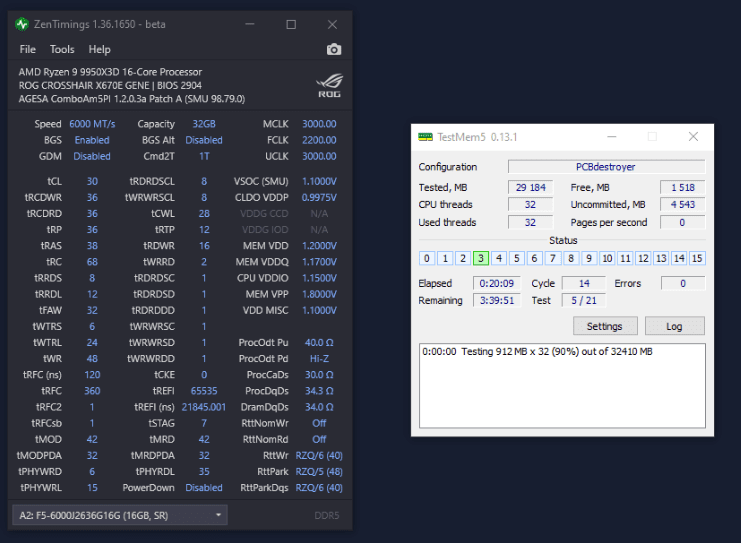Close the TestMem5 window
This screenshot has width=741, height=543.
click(693, 137)
